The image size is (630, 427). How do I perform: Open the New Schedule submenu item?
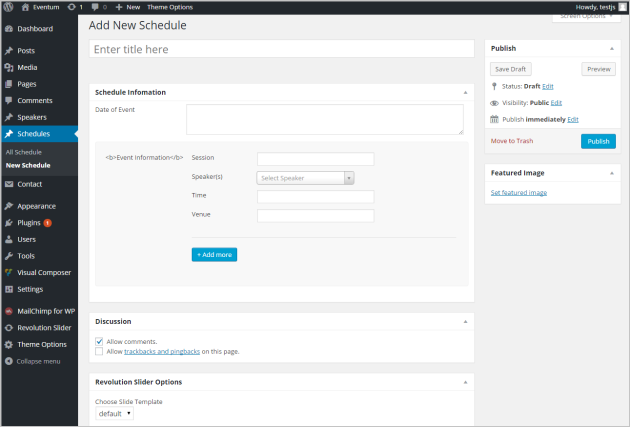point(28,165)
